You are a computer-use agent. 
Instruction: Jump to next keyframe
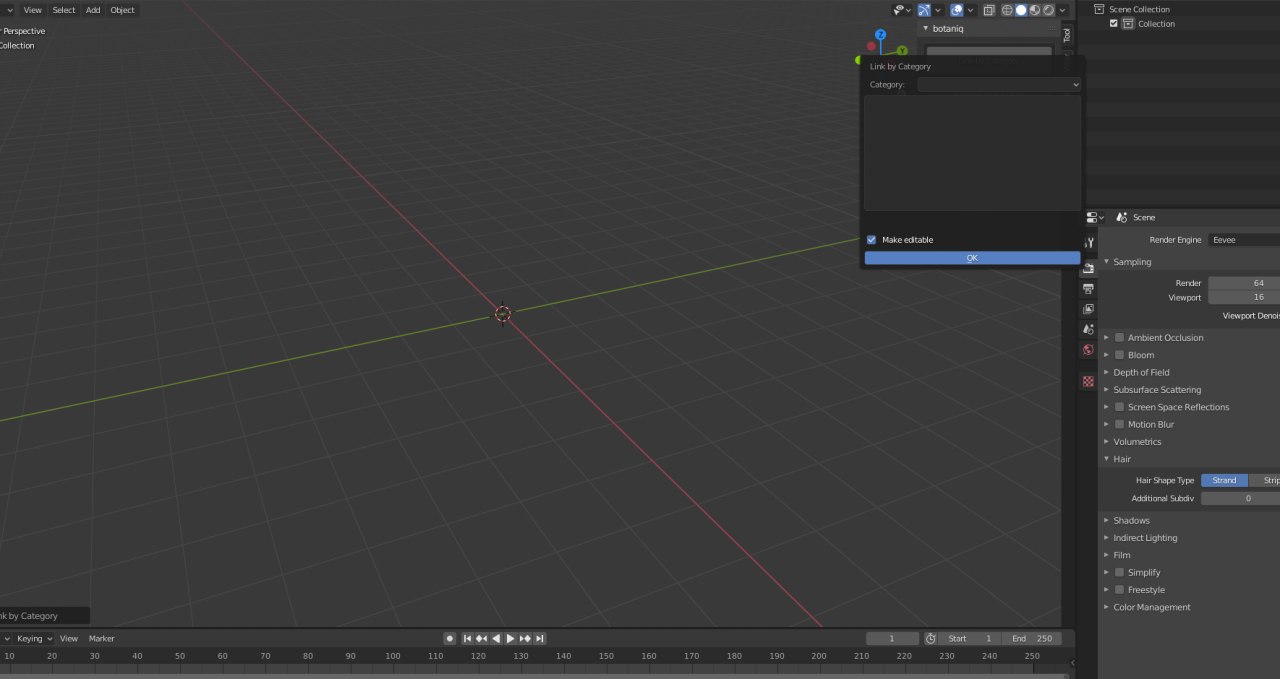tap(525, 639)
